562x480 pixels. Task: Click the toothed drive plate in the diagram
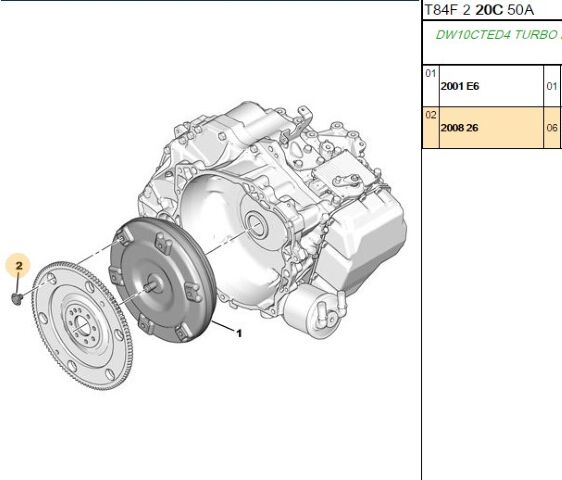point(82,325)
